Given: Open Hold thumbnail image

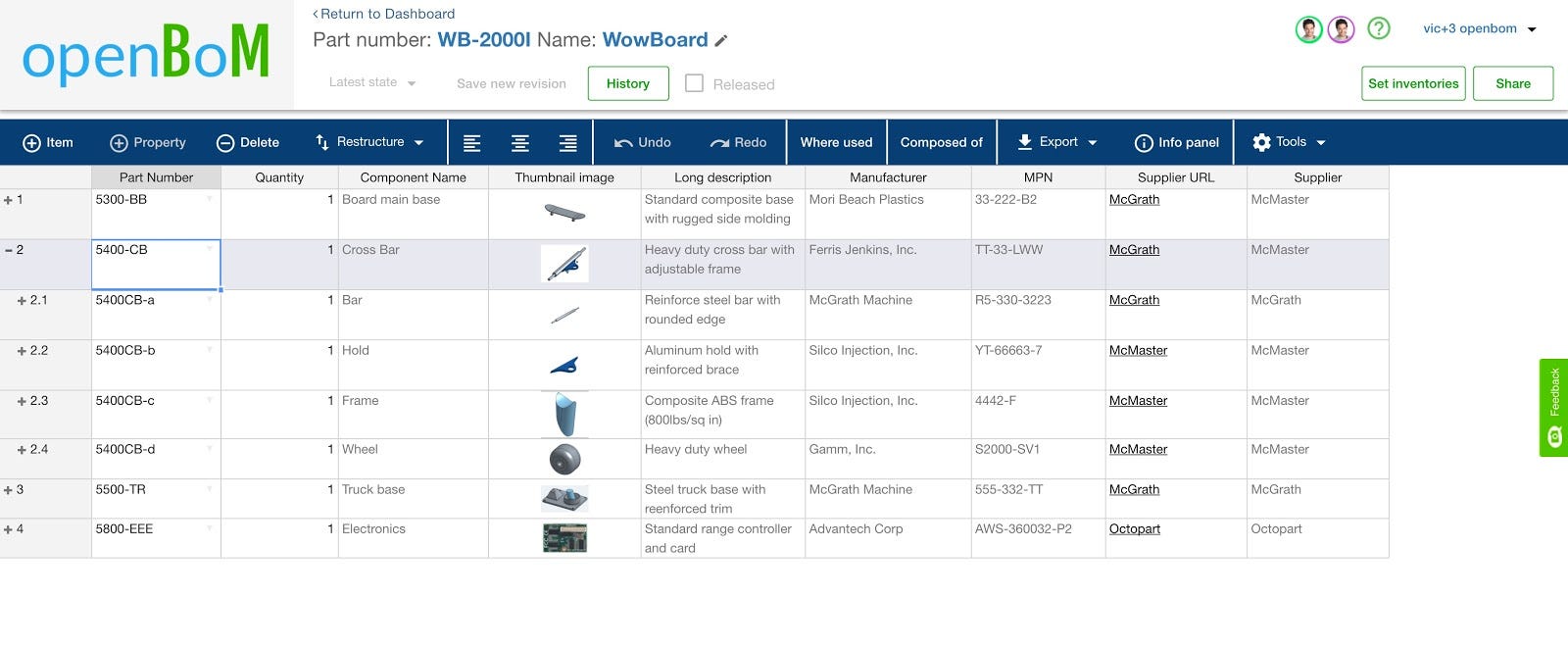Looking at the screenshot, I should point(564,367).
